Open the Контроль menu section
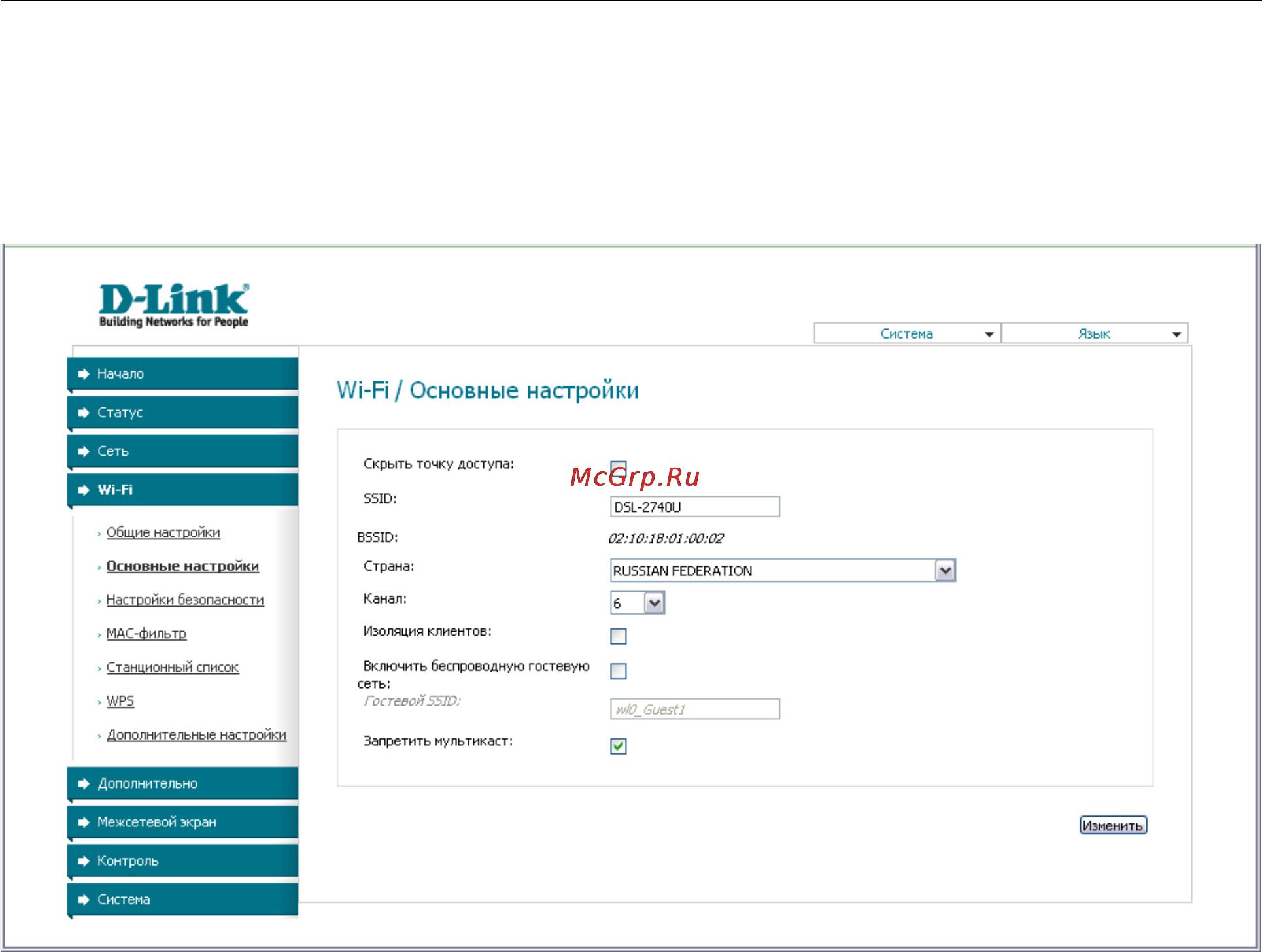This screenshot has height=952, width=1262. (x=182, y=860)
